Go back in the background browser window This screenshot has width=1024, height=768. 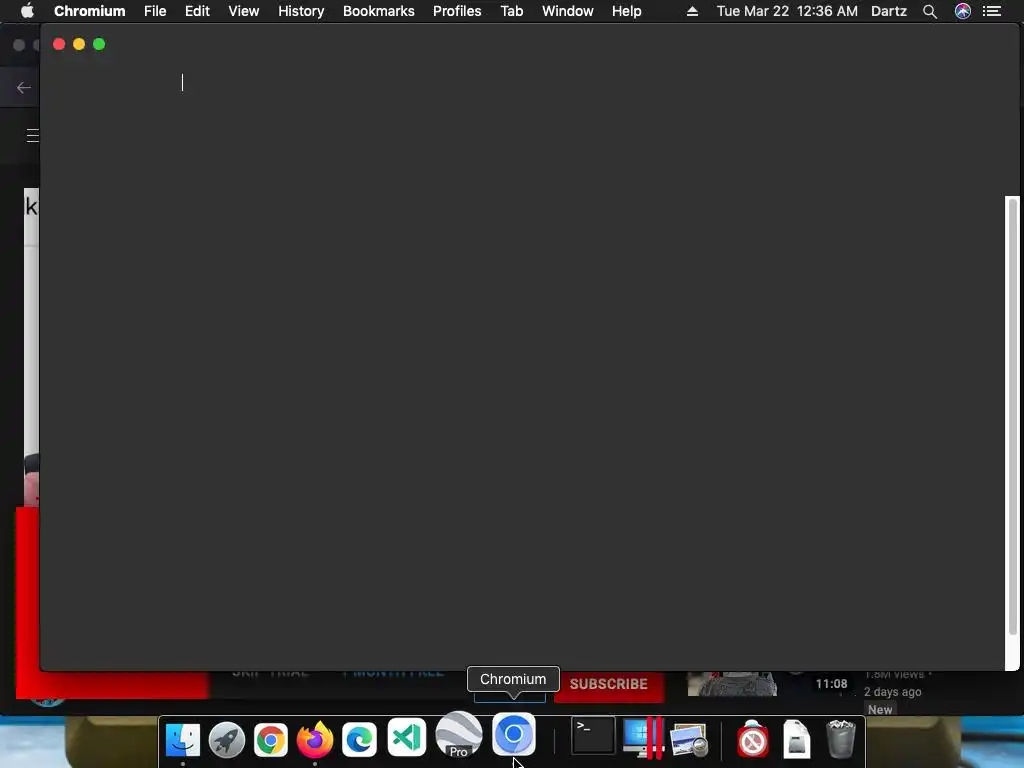point(24,88)
